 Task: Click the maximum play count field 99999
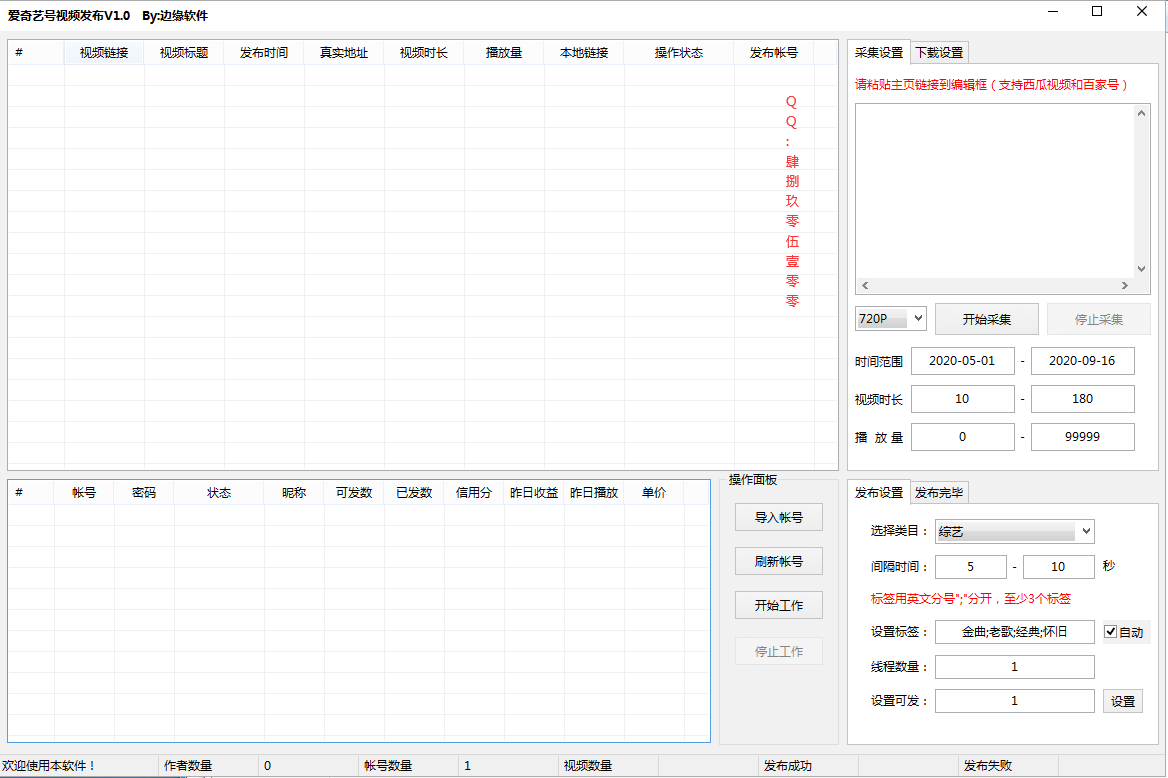[1082, 437]
